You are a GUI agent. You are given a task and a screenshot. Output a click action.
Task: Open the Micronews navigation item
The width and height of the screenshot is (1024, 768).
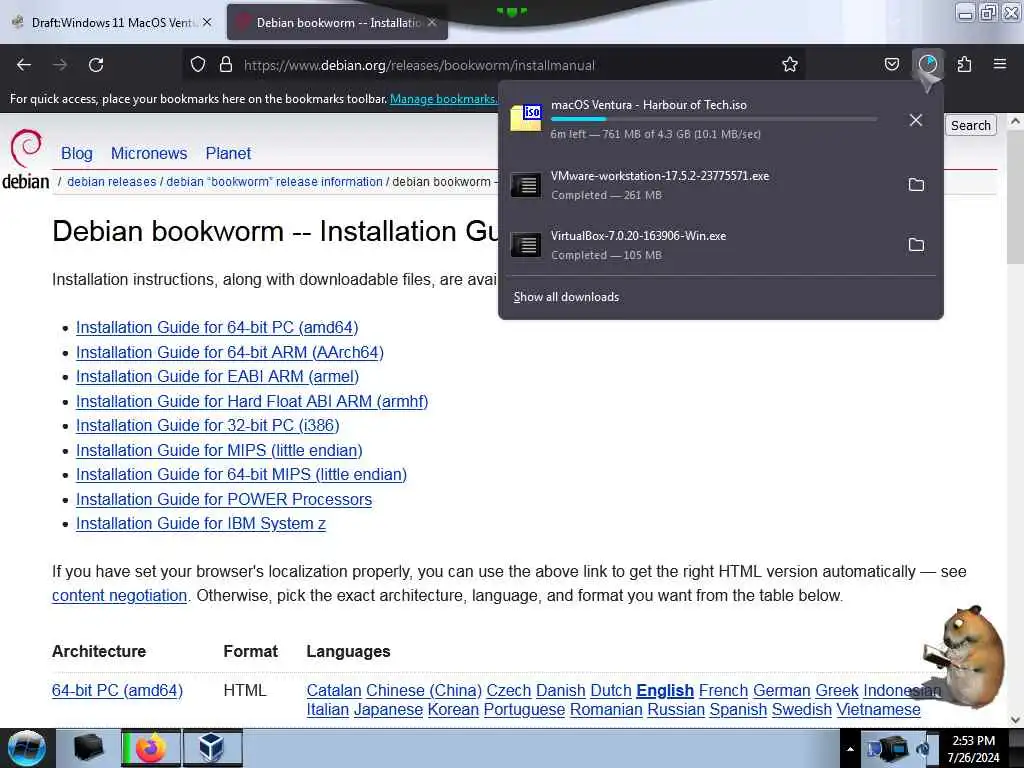pos(149,153)
